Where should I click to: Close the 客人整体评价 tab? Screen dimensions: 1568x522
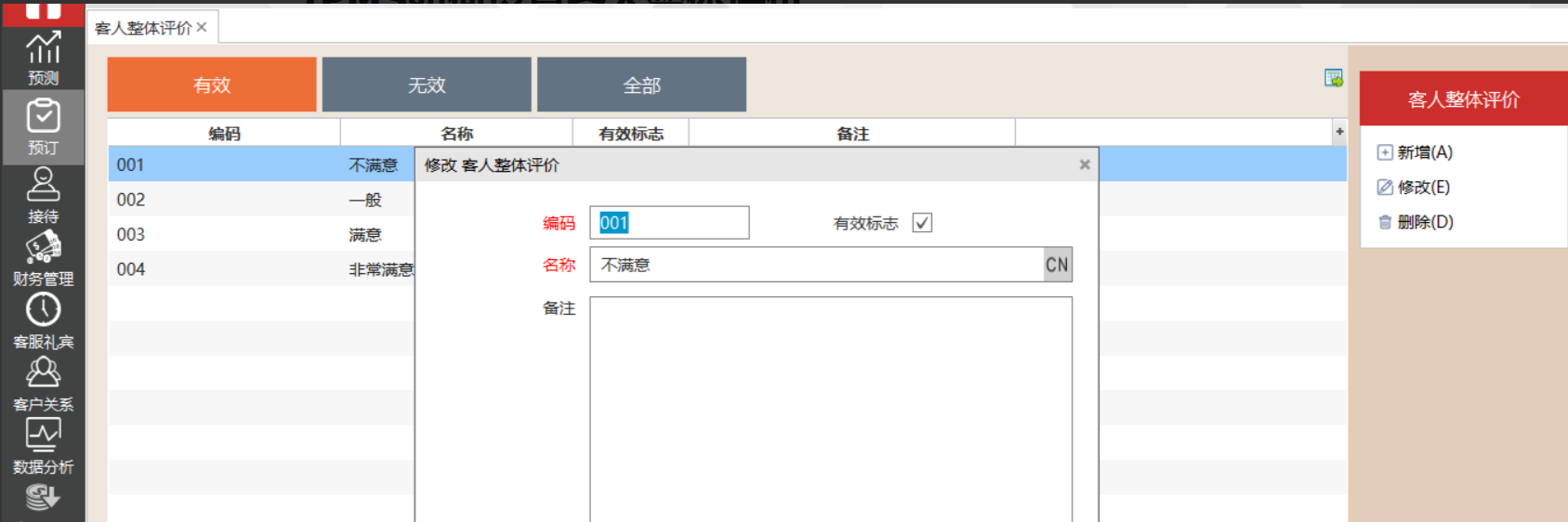(202, 28)
